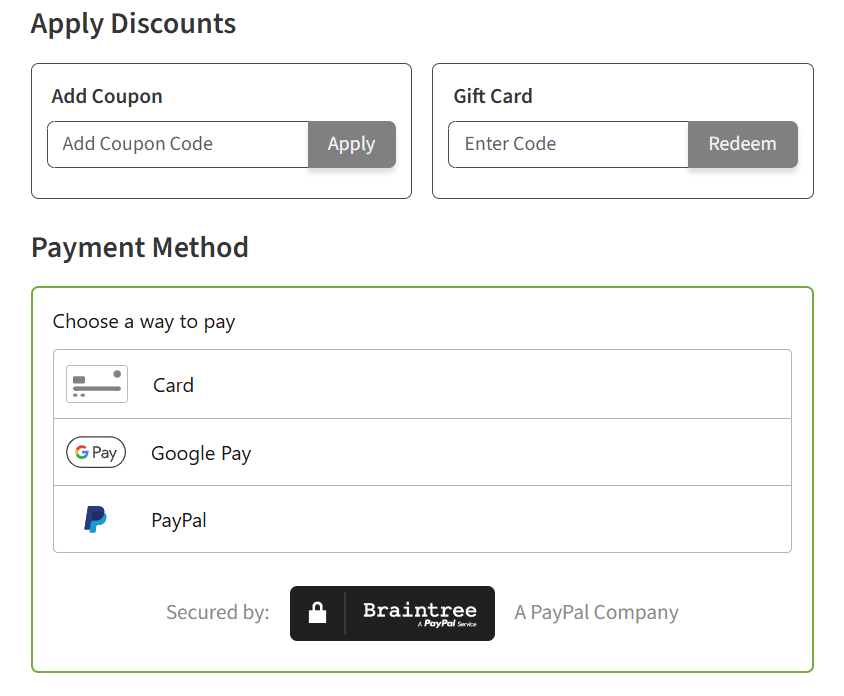Click the Add Coupon section label
Screen dimensions: 844x696
point(107,96)
